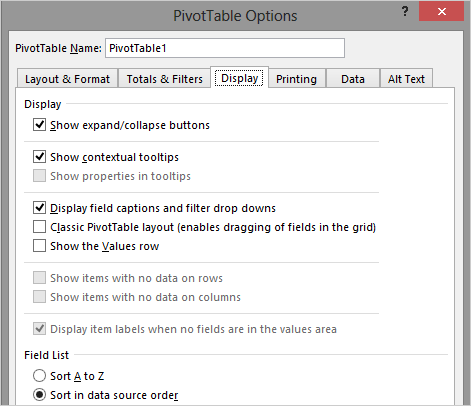Close the PivotTable Options dialog
The height and width of the screenshot is (406, 471).
441,11
